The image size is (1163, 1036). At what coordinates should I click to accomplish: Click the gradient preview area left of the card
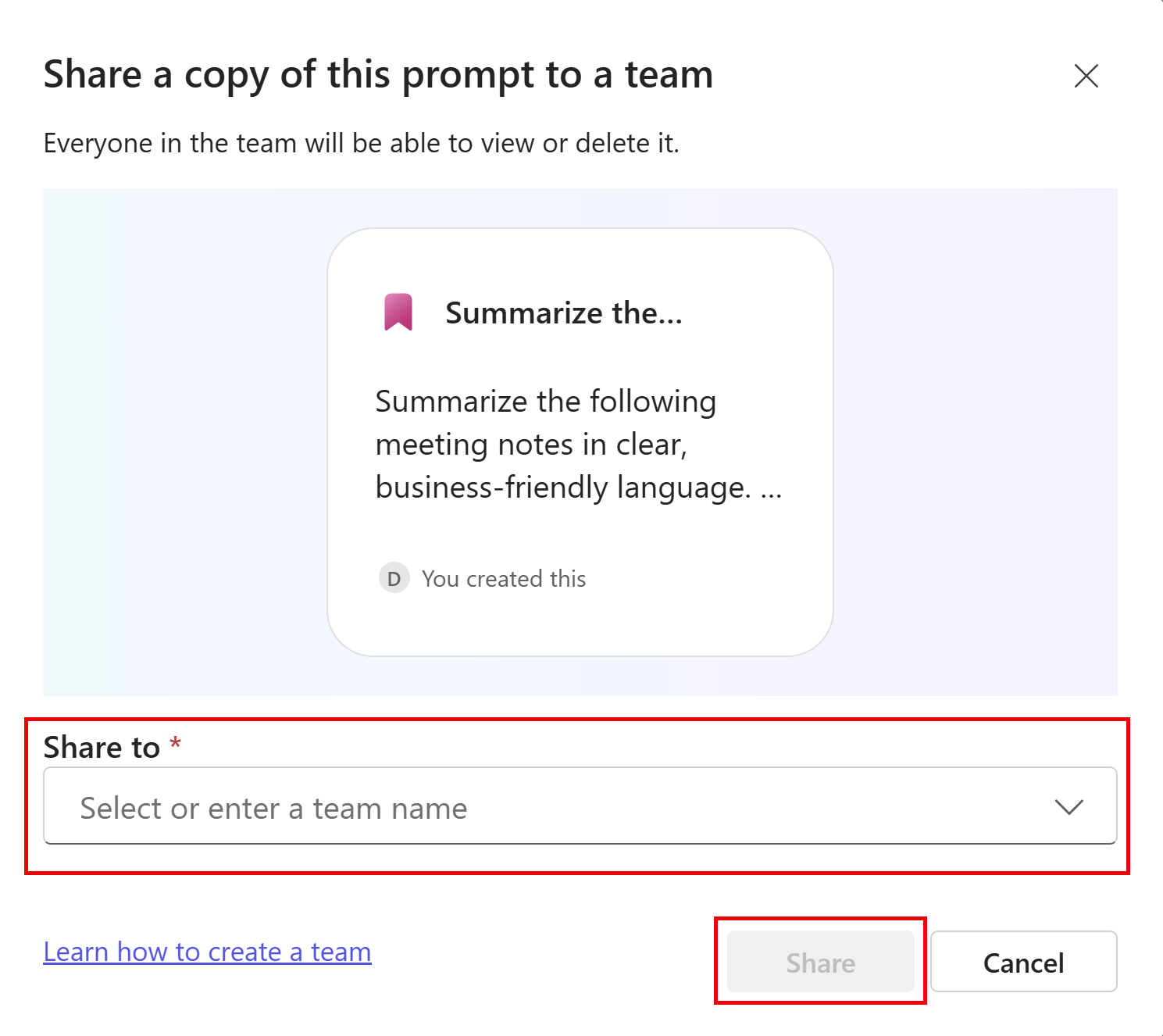[x=184, y=442]
